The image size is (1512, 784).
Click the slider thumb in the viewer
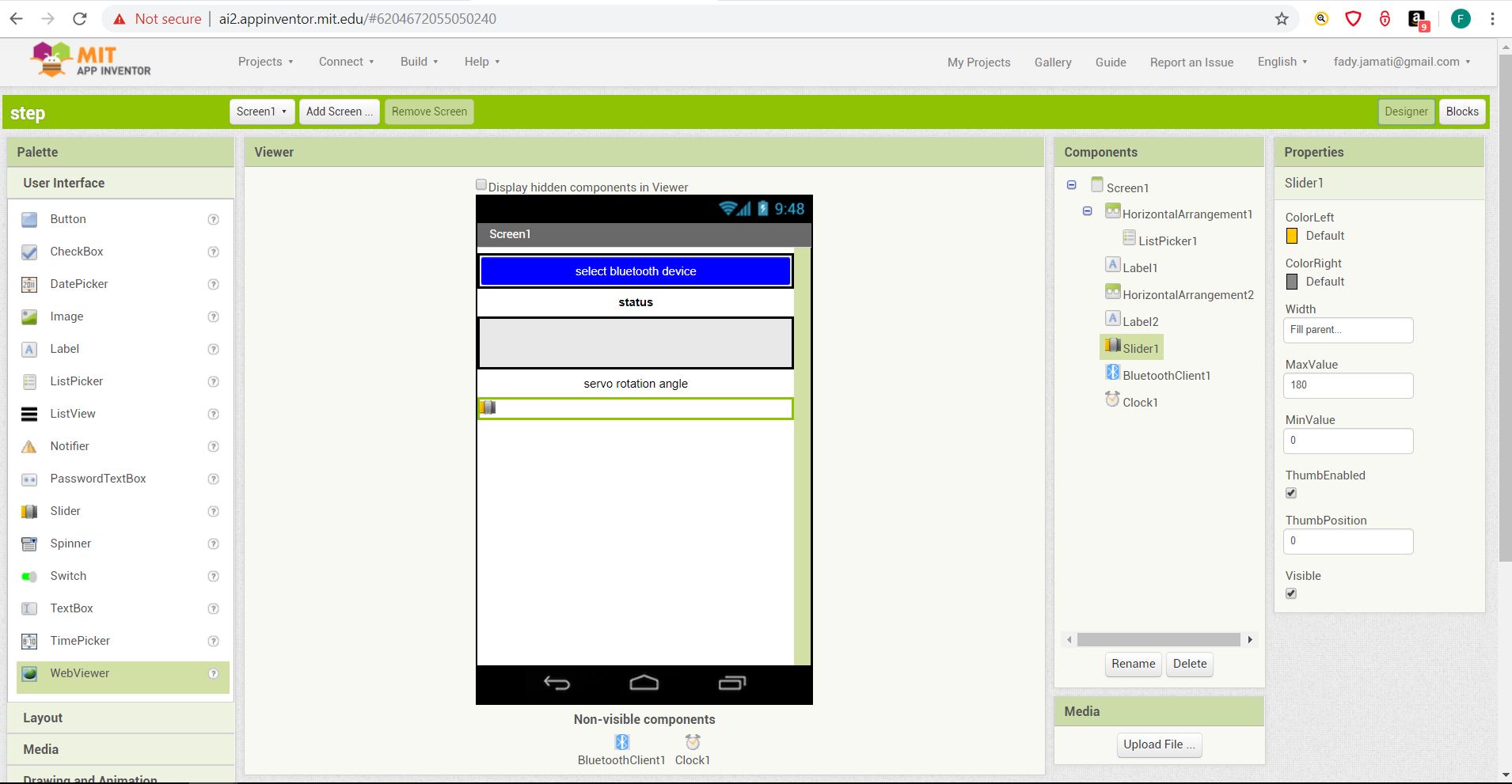(x=488, y=407)
